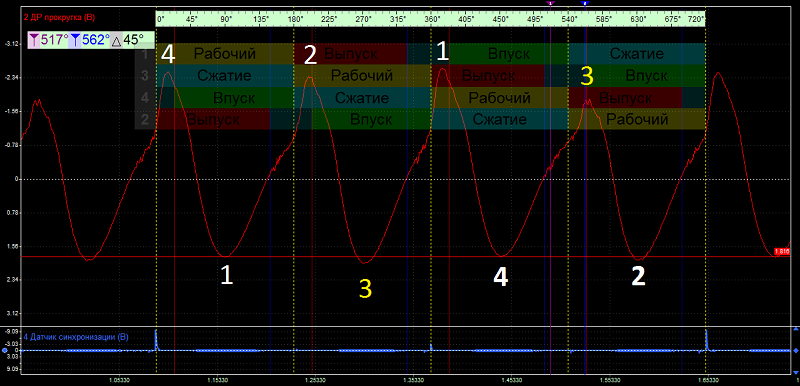Viewport: 800px width, 386px height.
Task: Select the purple marker handle above the ruler
Action: pyautogui.click(x=550, y=3)
